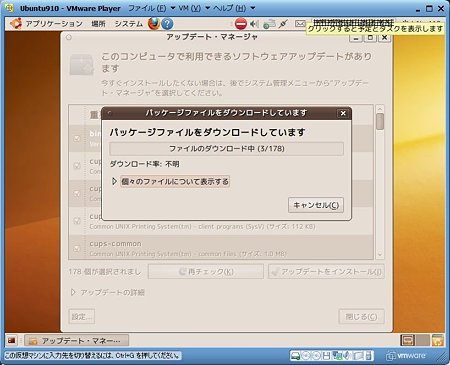Click the show desktop icon in bottom panel
The width and height of the screenshot is (450, 365).
12,340
